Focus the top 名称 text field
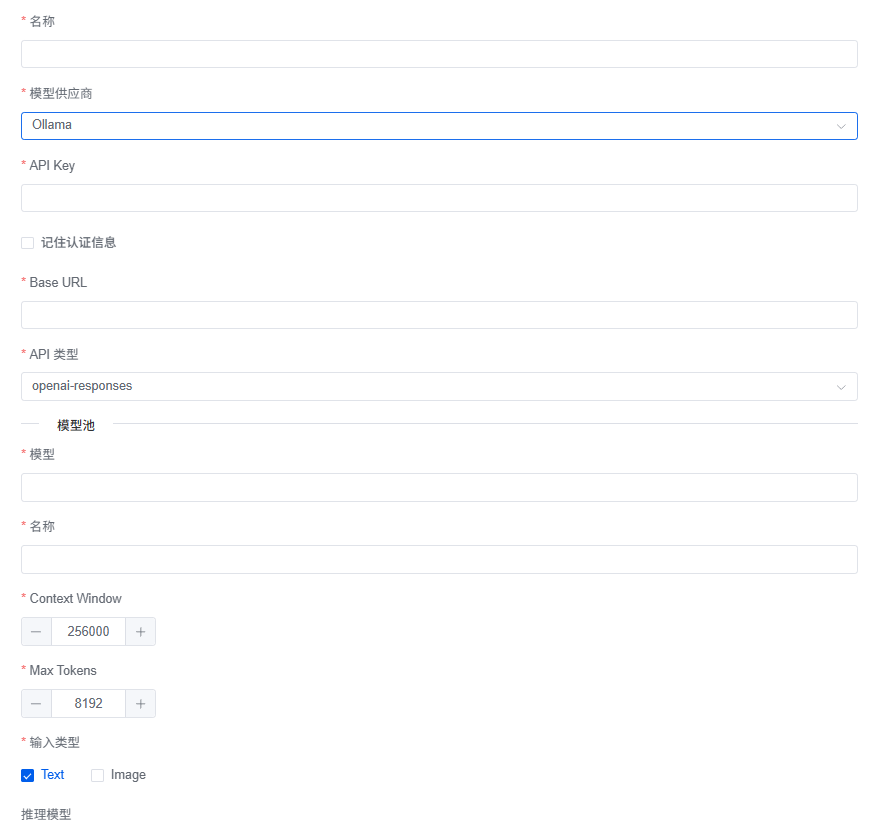This screenshot has height=836, width=883. coord(439,54)
